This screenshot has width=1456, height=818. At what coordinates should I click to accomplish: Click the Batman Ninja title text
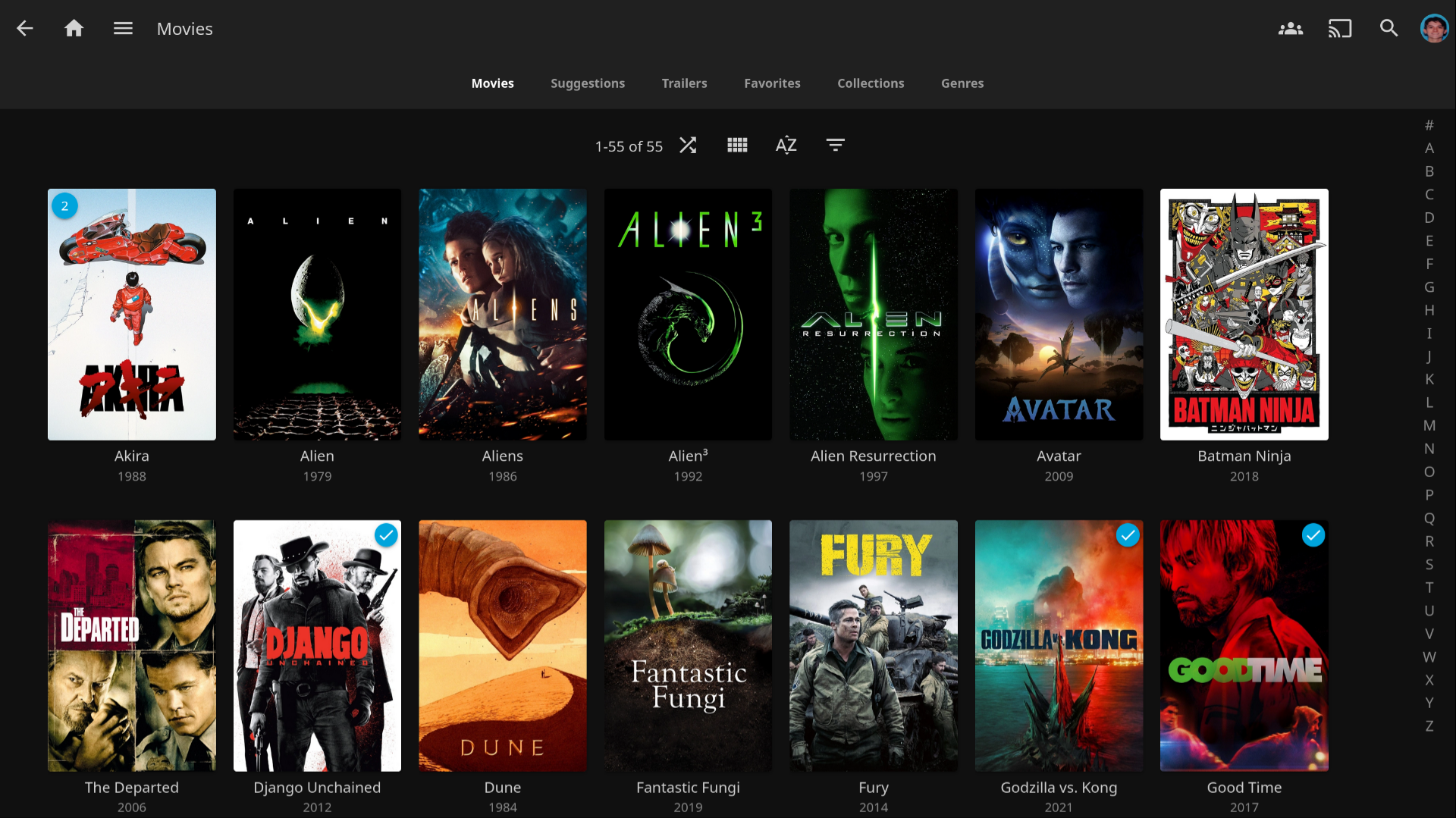click(x=1244, y=456)
